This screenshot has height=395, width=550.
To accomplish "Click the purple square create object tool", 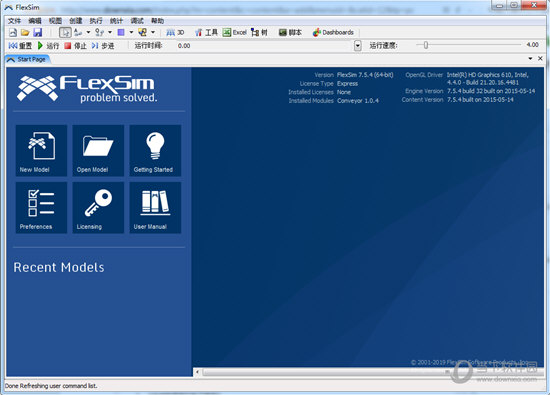I will [121, 33].
